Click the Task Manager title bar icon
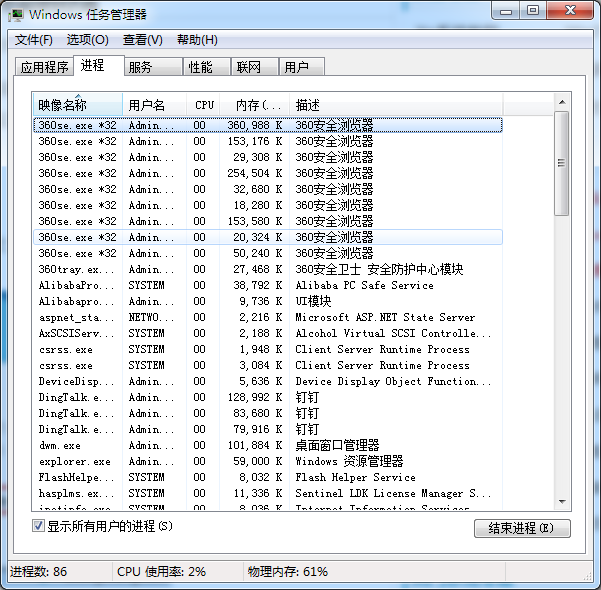Image resolution: width=601 pixels, height=590 pixels. point(15,15)
